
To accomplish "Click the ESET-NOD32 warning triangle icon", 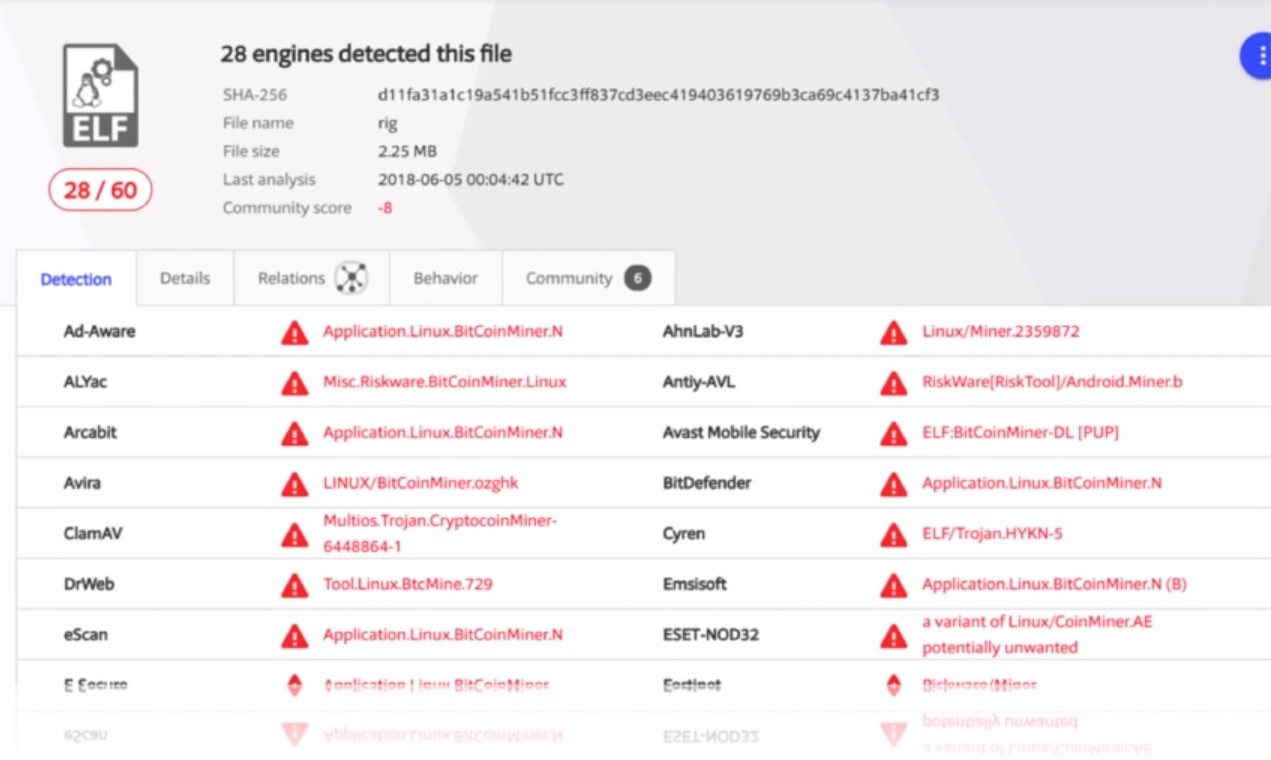I will point(893,635).
